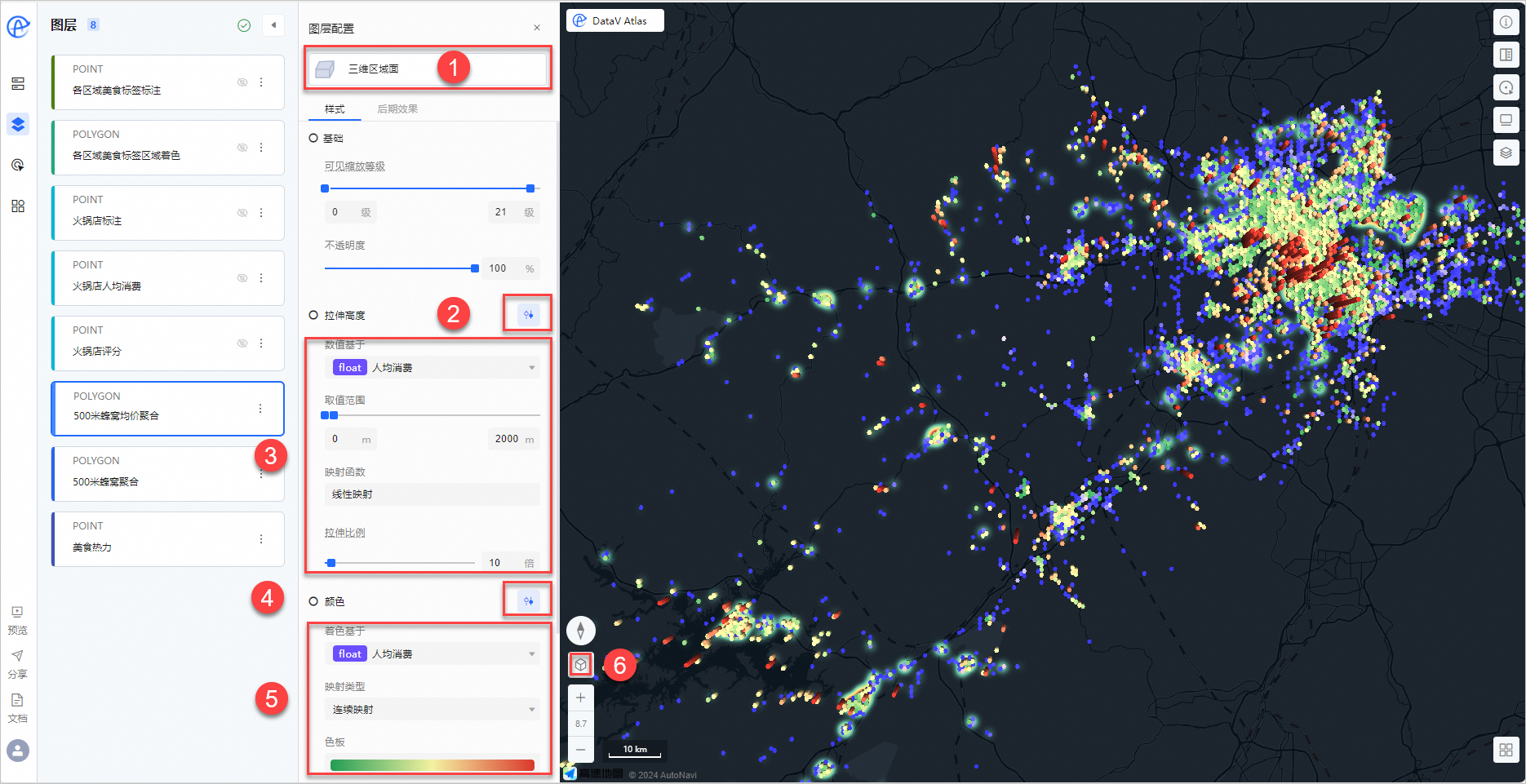Screen dimensions: 1526x784
Task: Open the docs (文档) icon
Action: click(17, 700)
